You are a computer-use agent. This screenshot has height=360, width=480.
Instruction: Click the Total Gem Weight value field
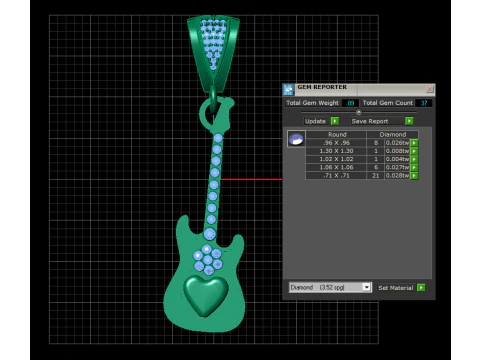tap(350, 103)
